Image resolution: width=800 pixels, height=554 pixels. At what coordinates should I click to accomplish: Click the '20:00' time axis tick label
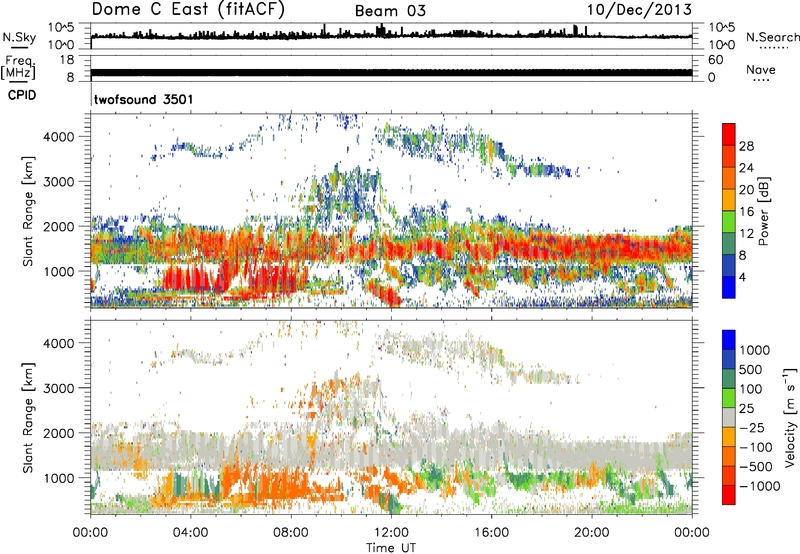(591, 533)
